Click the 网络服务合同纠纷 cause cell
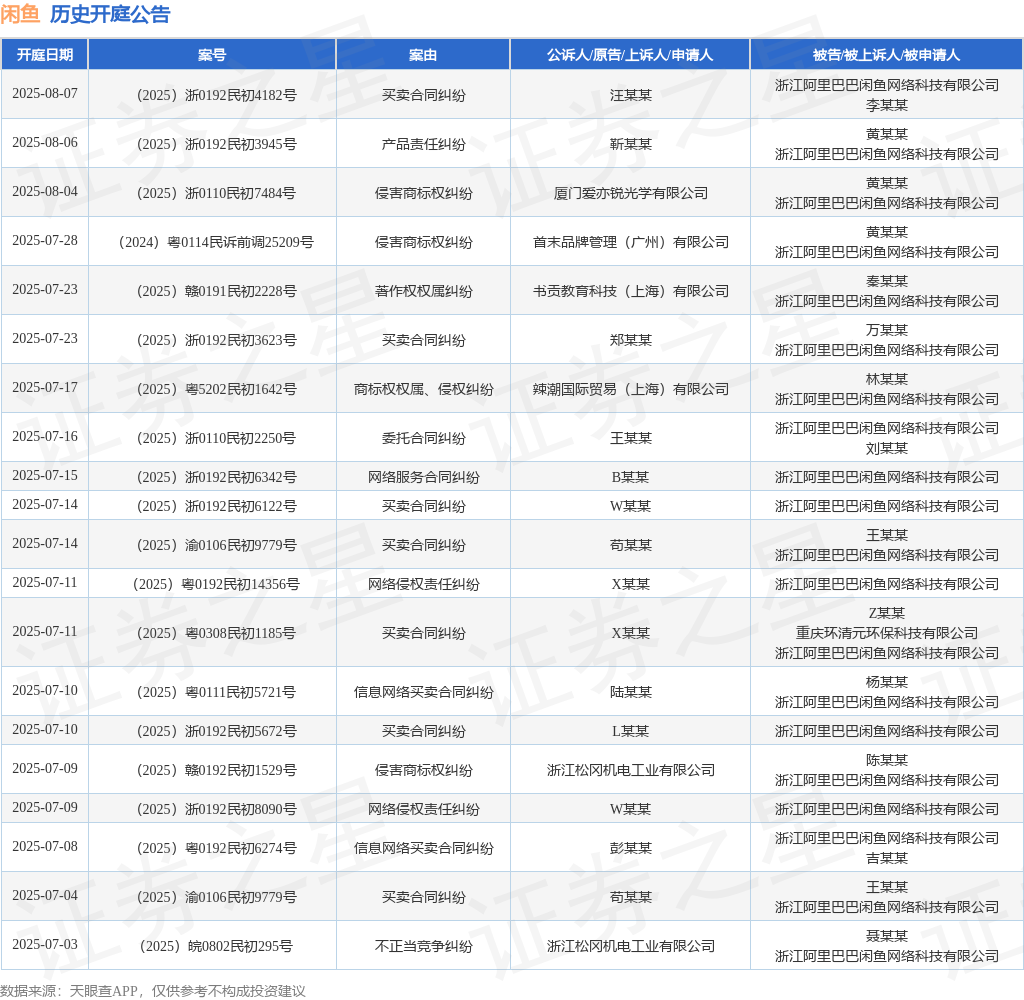Screen dimensions: 1024x1000 (x=423, y=477)
